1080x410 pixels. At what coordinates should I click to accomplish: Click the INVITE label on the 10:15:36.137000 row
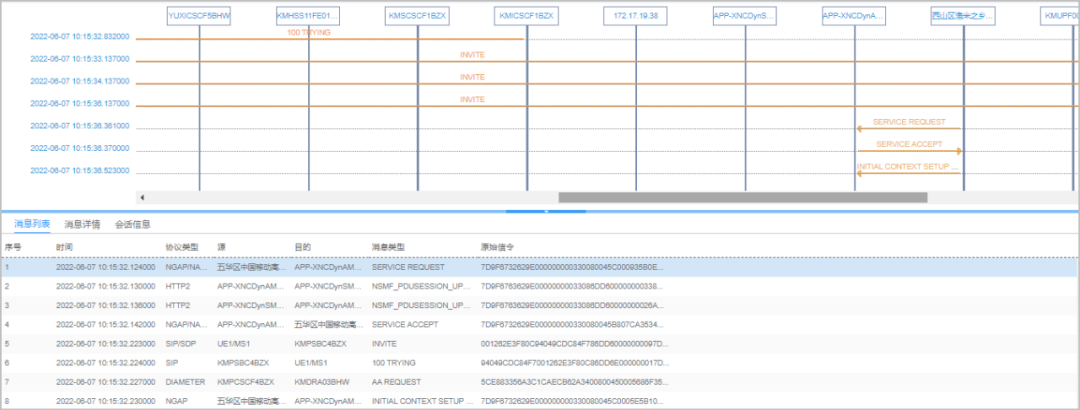point(472,100)
